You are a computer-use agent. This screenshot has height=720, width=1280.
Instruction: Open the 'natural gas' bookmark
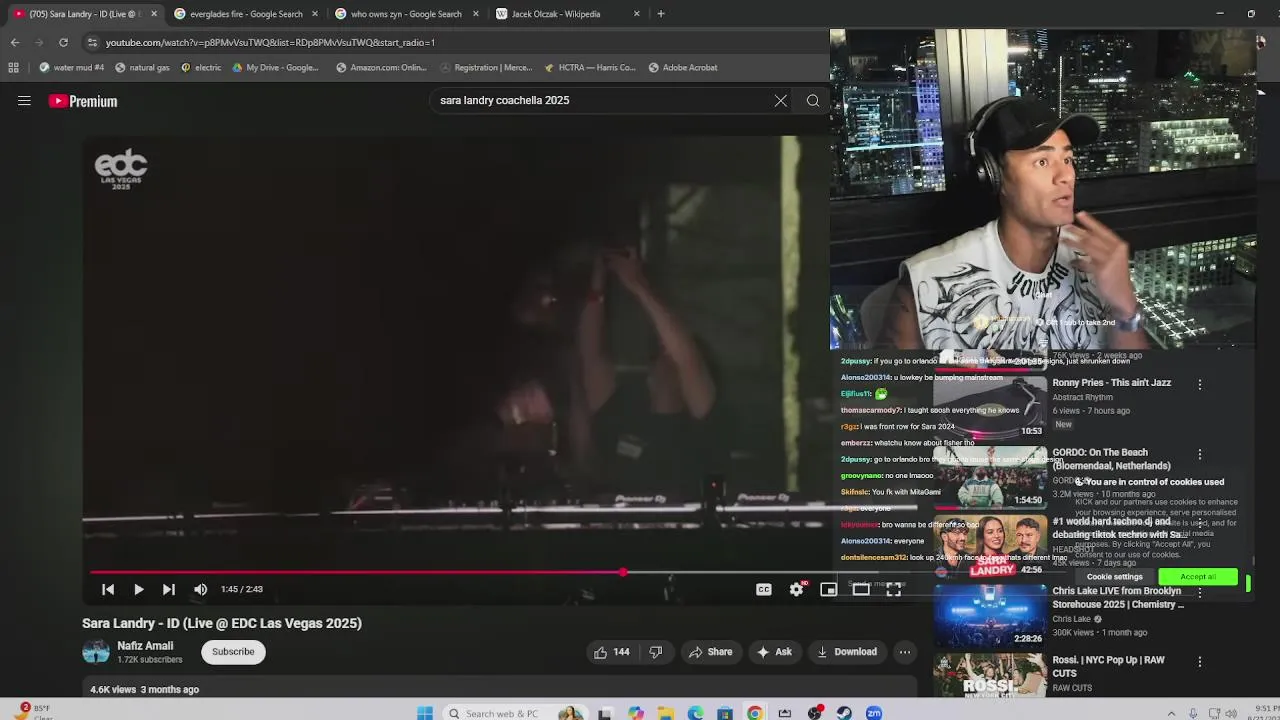point(142,68)
